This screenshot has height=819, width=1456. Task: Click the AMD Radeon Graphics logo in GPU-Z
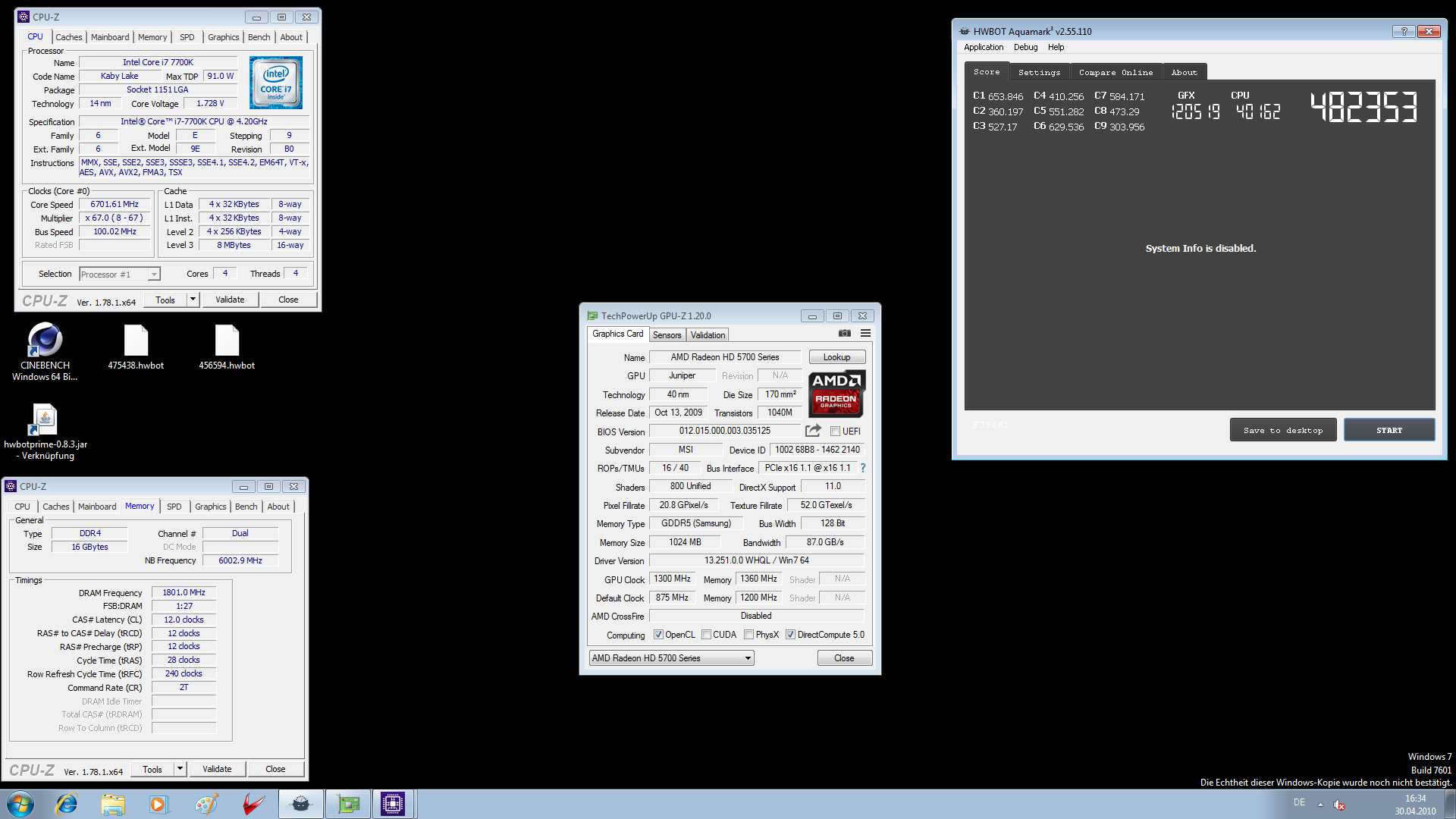click(836, 394)
